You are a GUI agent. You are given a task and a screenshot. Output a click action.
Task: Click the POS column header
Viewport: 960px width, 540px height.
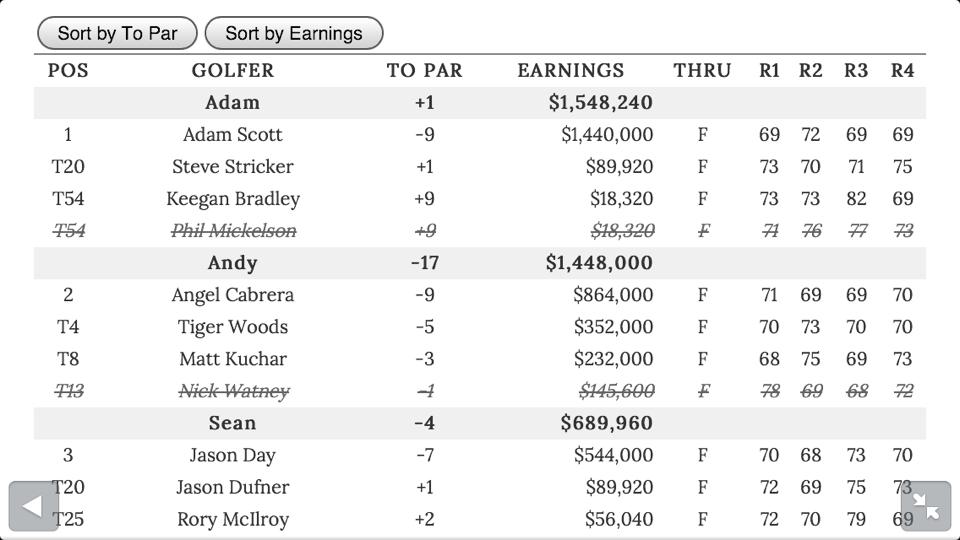pos(68,71)
